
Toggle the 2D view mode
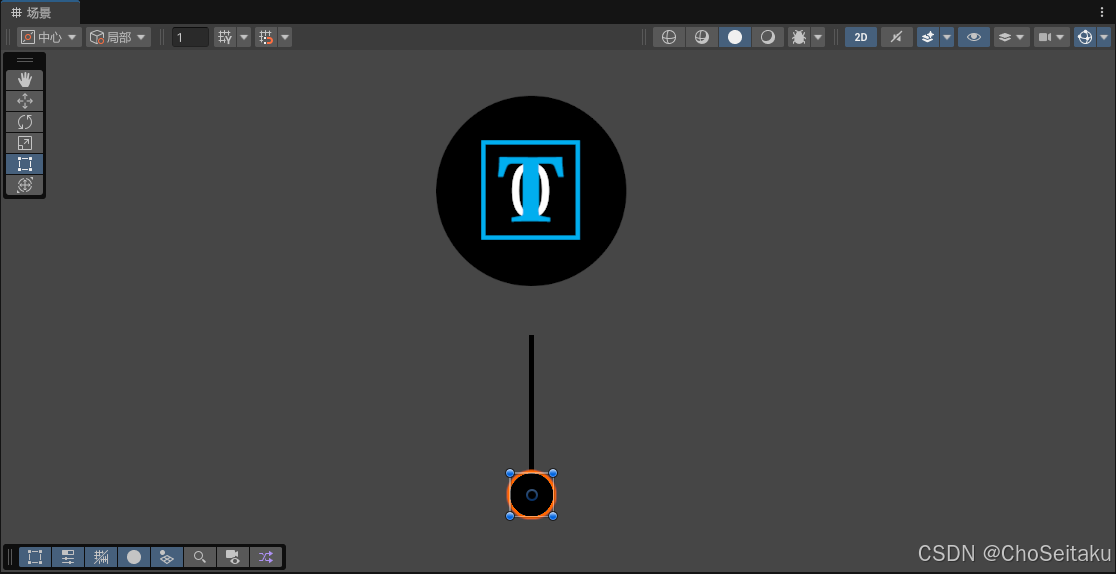pos(860,37)
